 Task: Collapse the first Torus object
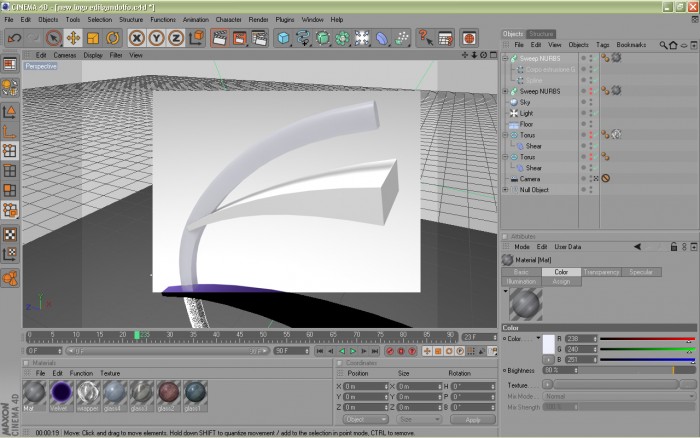[x=505, y=135]
